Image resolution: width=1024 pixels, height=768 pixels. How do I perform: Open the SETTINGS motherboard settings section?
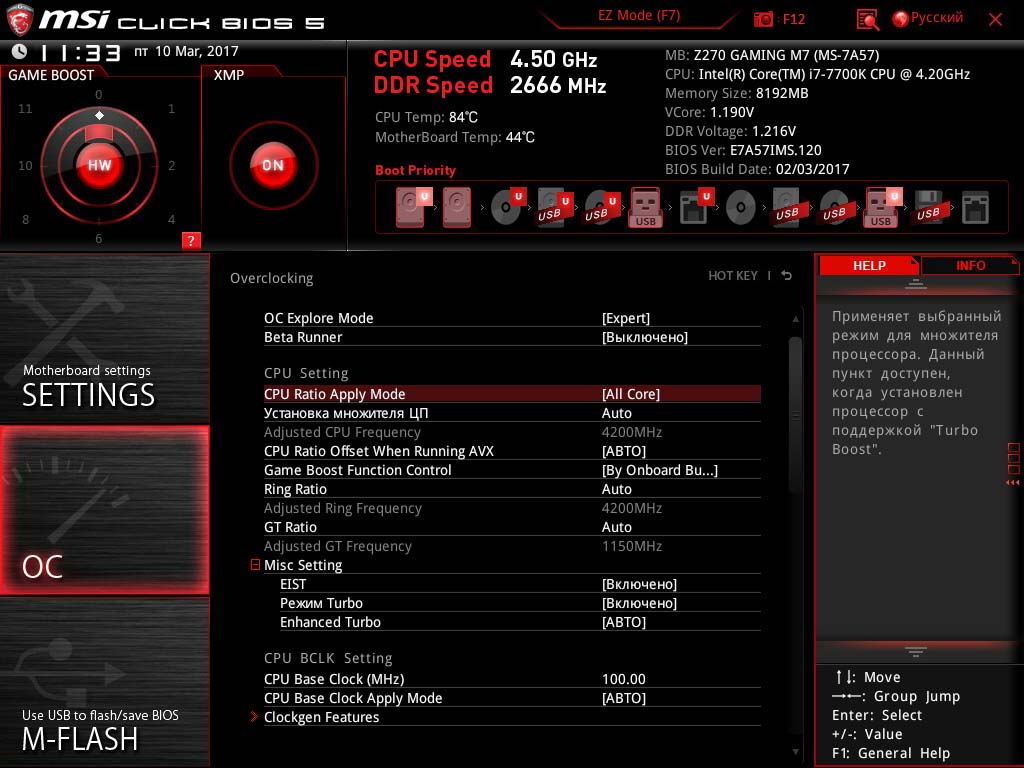click(x=104, y=338)
